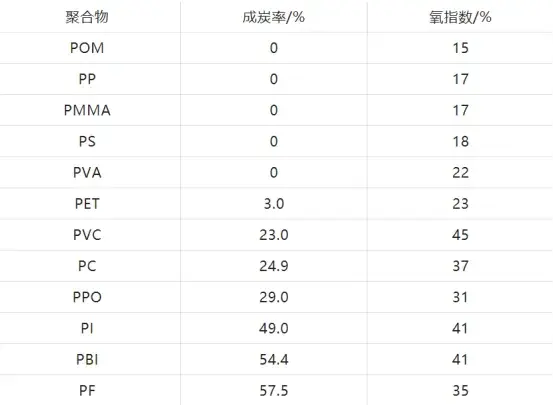Select the PMMA polymer cell
This screenshot has width=554, height=405.
point(87,110)
